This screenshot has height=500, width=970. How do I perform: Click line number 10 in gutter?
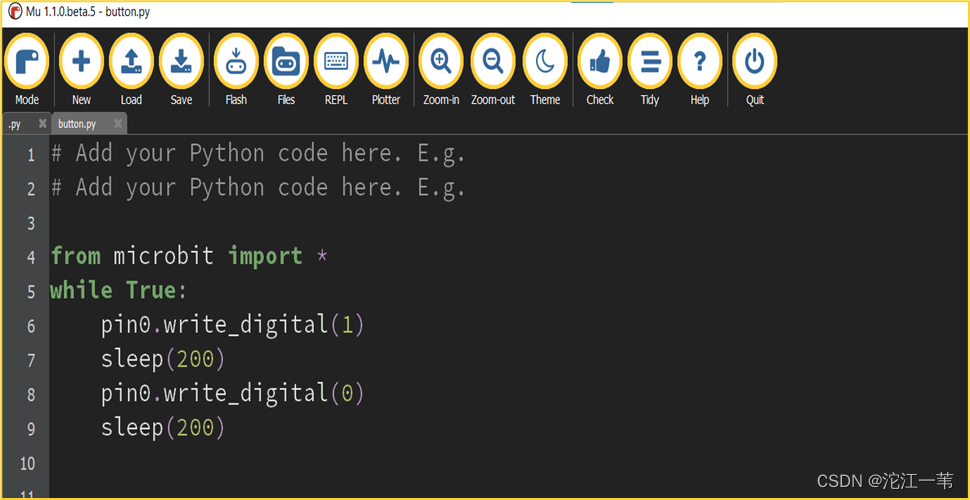tap(28, 463)
